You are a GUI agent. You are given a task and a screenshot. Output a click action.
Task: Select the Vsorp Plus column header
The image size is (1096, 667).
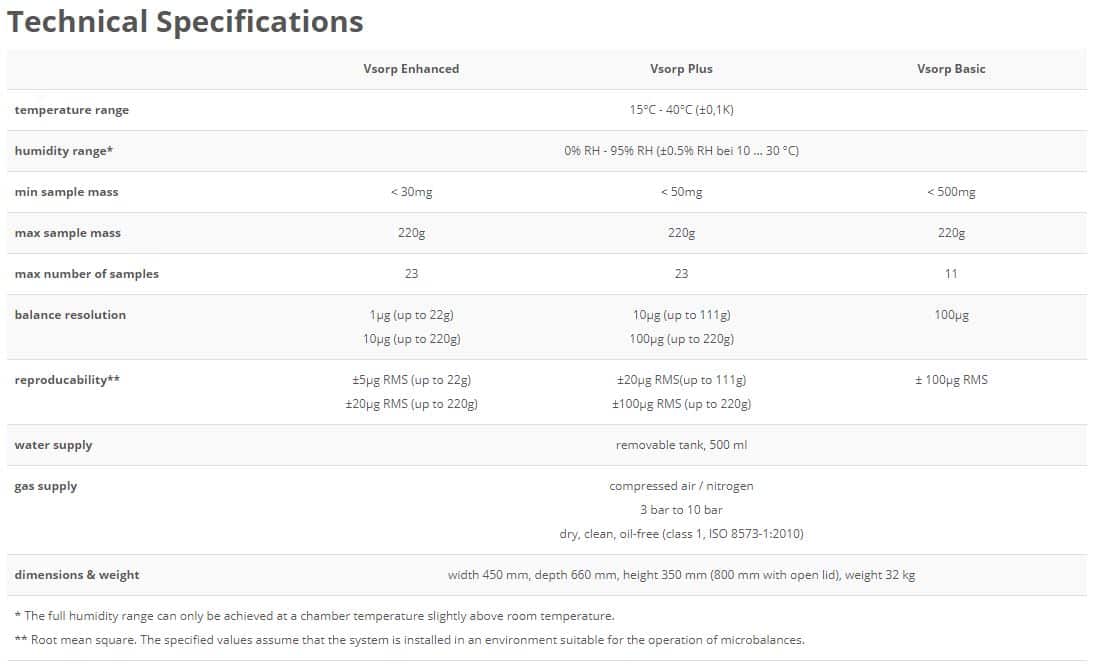[681, 69]
